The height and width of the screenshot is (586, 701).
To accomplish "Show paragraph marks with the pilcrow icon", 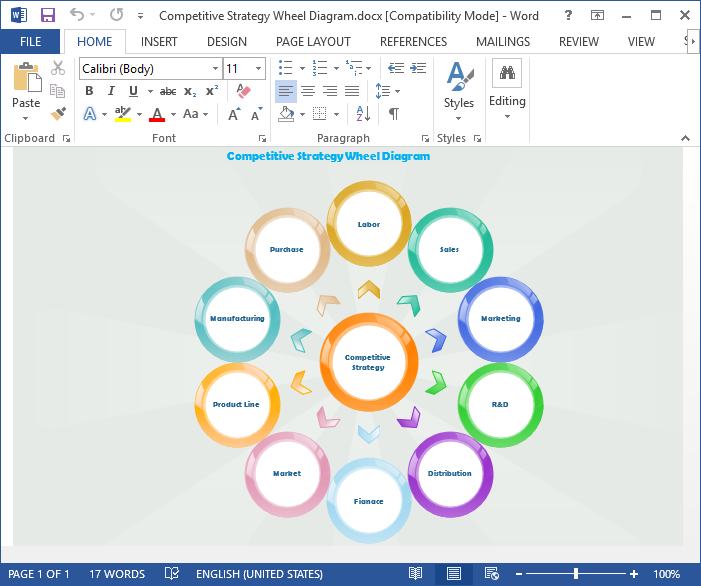I will (394, 114).
